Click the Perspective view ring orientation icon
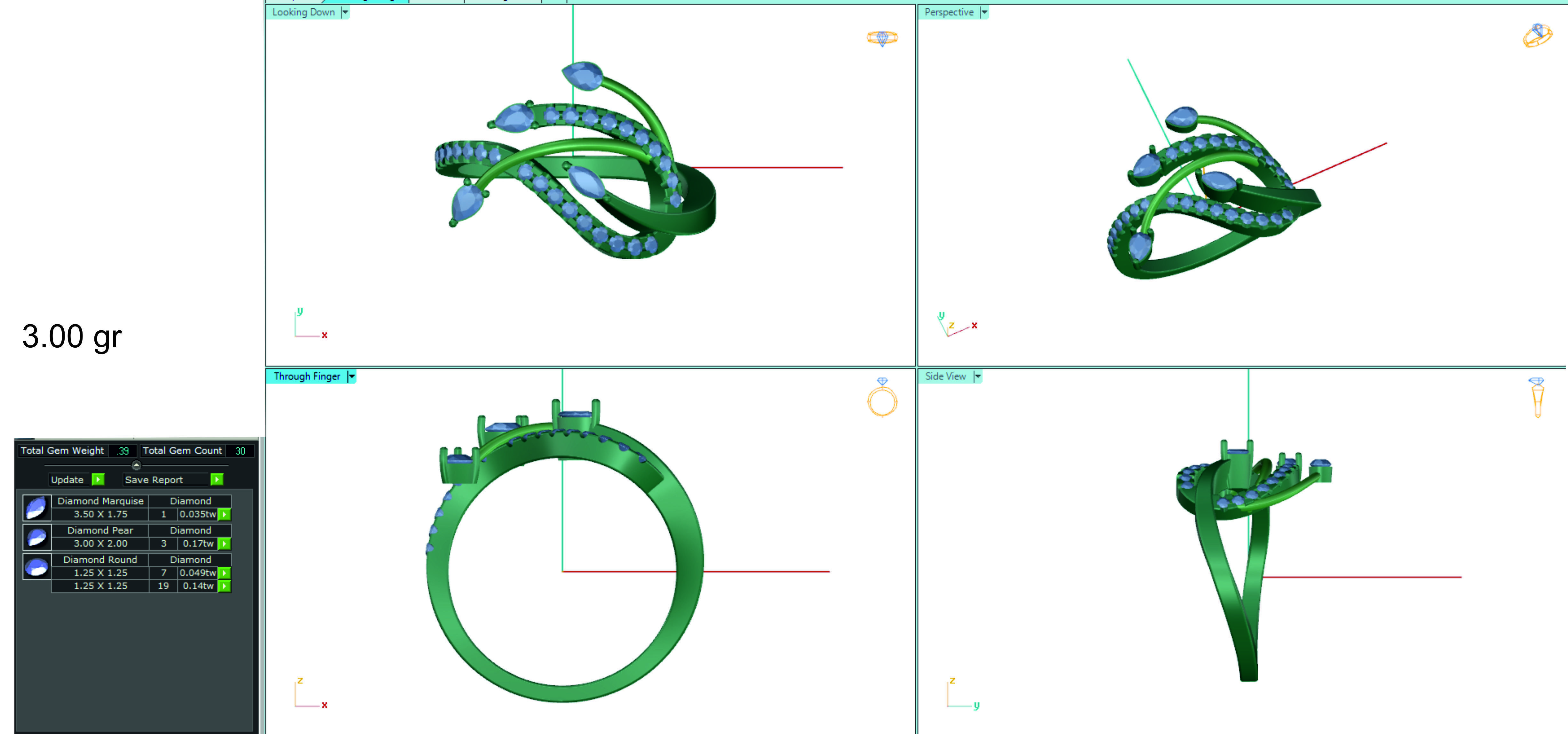Viewport: 1568px width, 734px height. [1537, 35]
